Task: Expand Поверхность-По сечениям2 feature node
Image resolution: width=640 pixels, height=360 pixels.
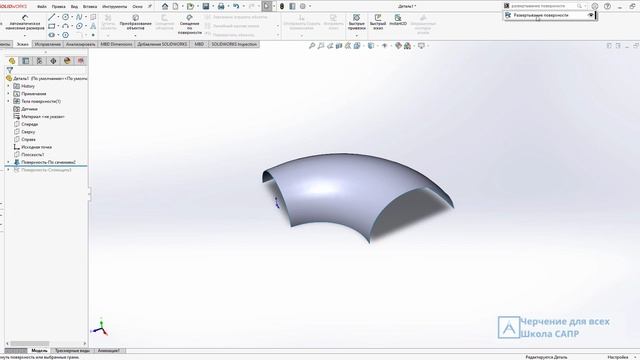Action: coord(8,162)
